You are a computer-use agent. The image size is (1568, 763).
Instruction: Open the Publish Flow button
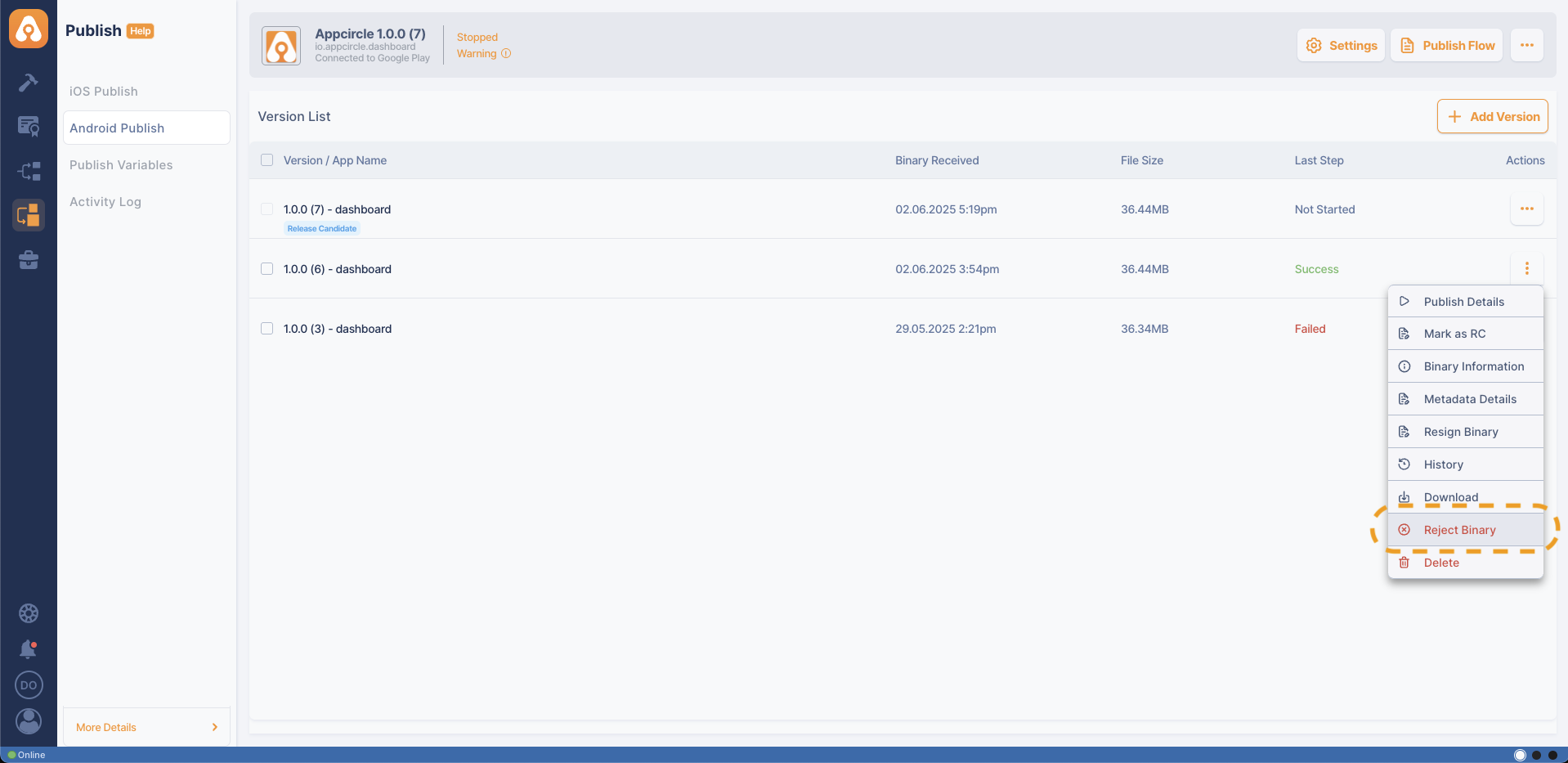click(x=1446, y=46)
